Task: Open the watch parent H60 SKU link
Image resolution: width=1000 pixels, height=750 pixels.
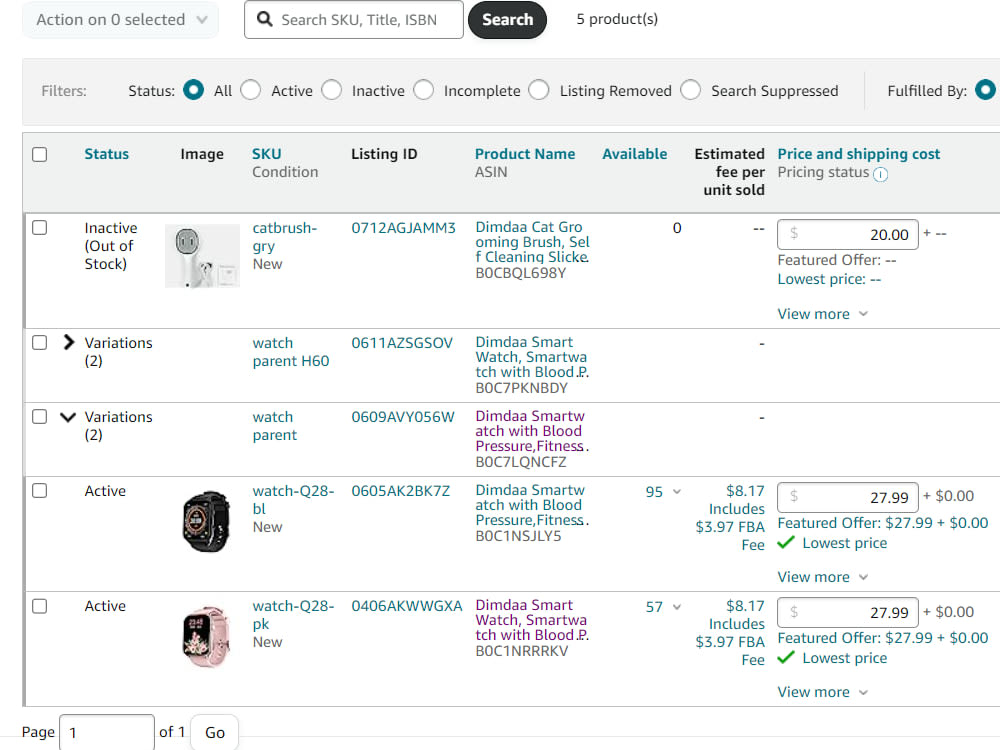Action: (x=291, y=352)
